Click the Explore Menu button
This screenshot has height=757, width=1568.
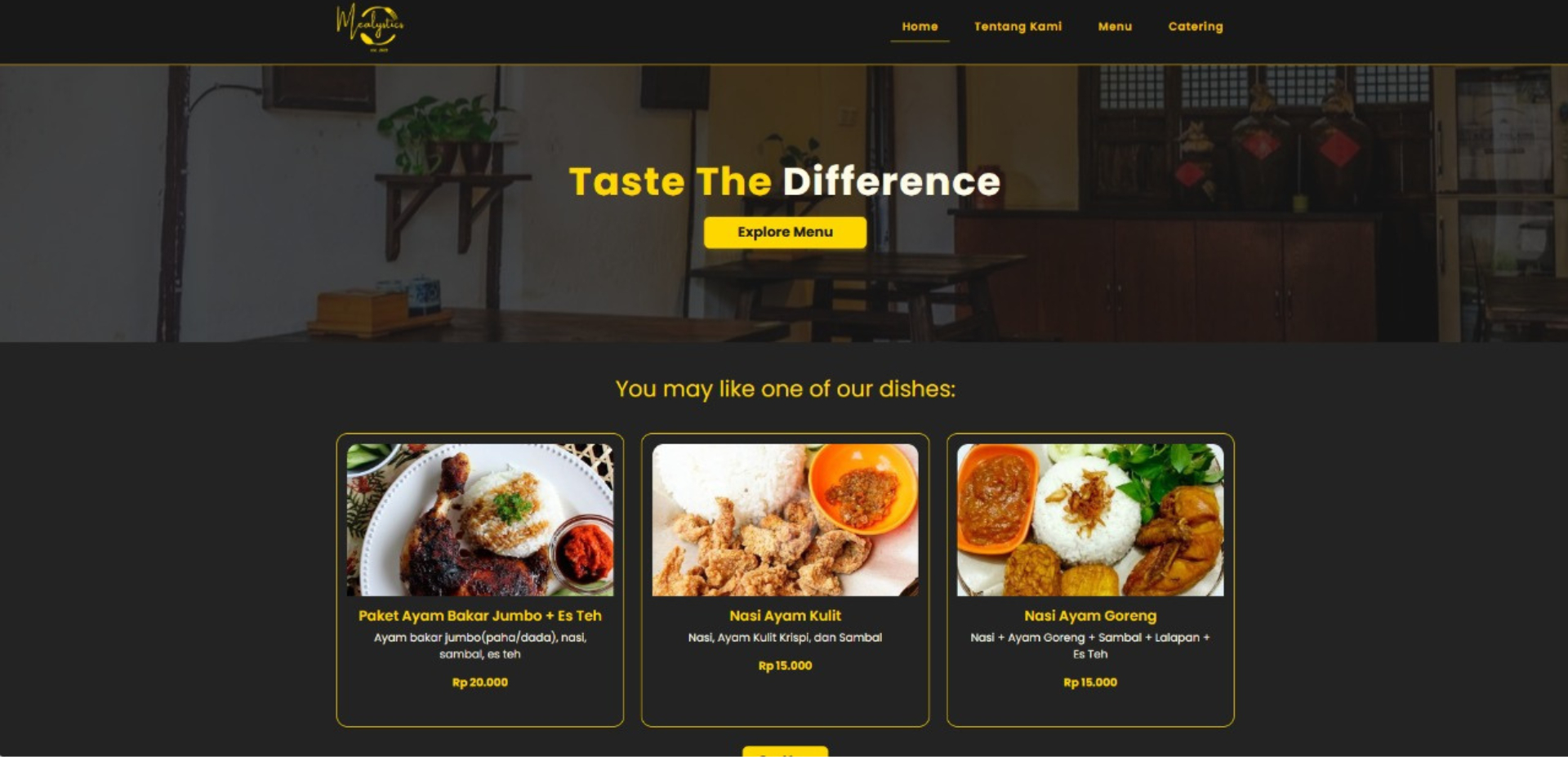(x=785, y=232)
